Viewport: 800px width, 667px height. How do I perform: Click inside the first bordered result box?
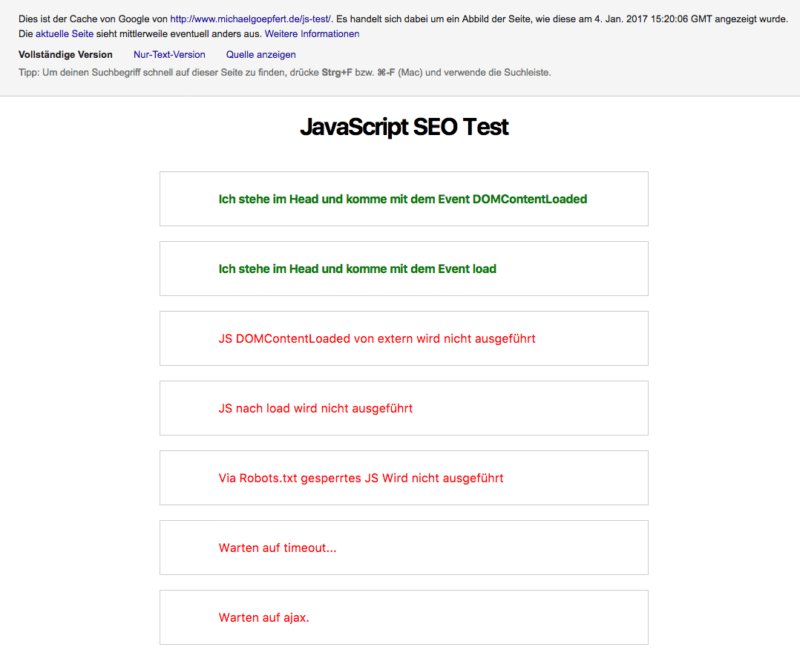click(404, 199)
